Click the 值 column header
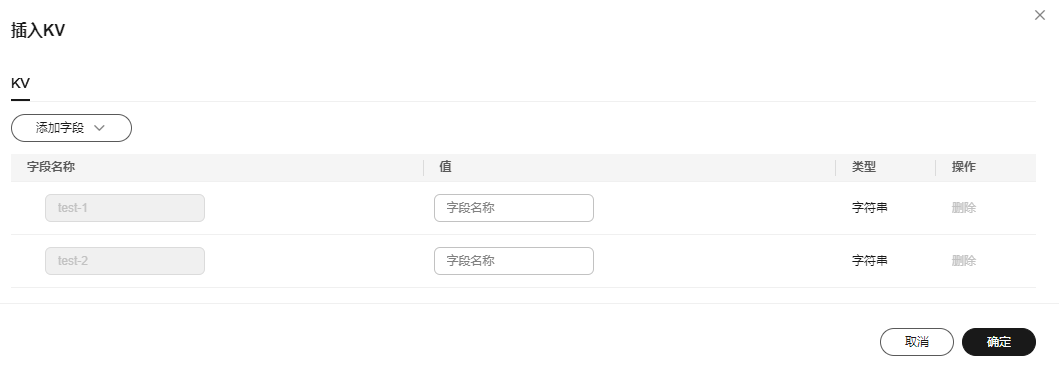This screenshot has height=380, width=1059. click(x=446, y=167)
